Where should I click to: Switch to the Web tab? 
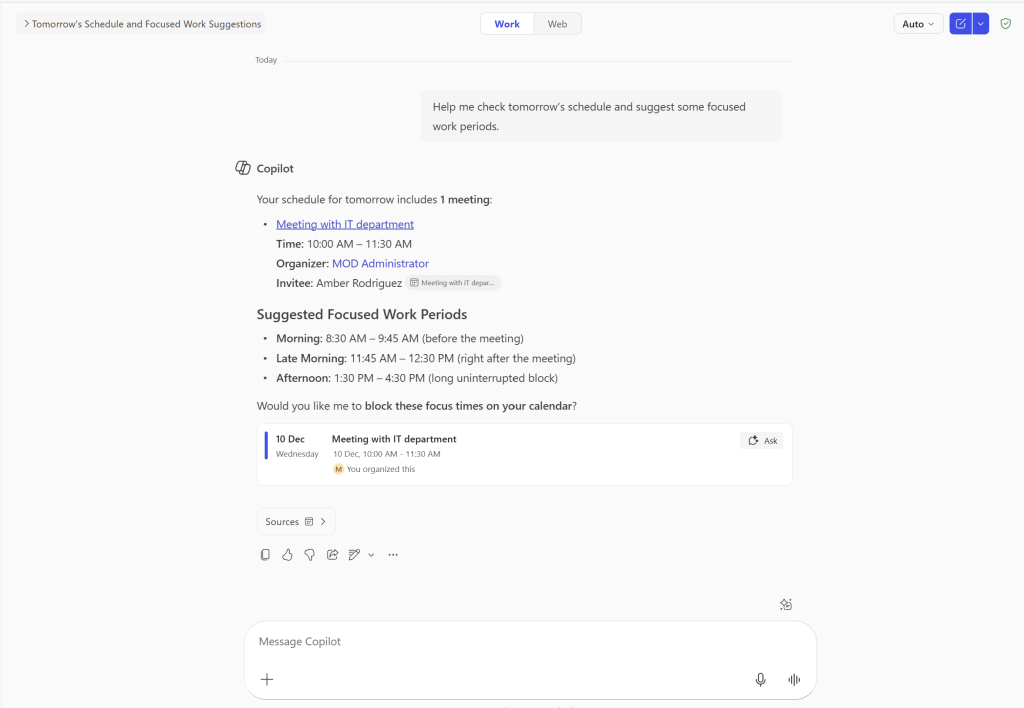coord(557,24)
